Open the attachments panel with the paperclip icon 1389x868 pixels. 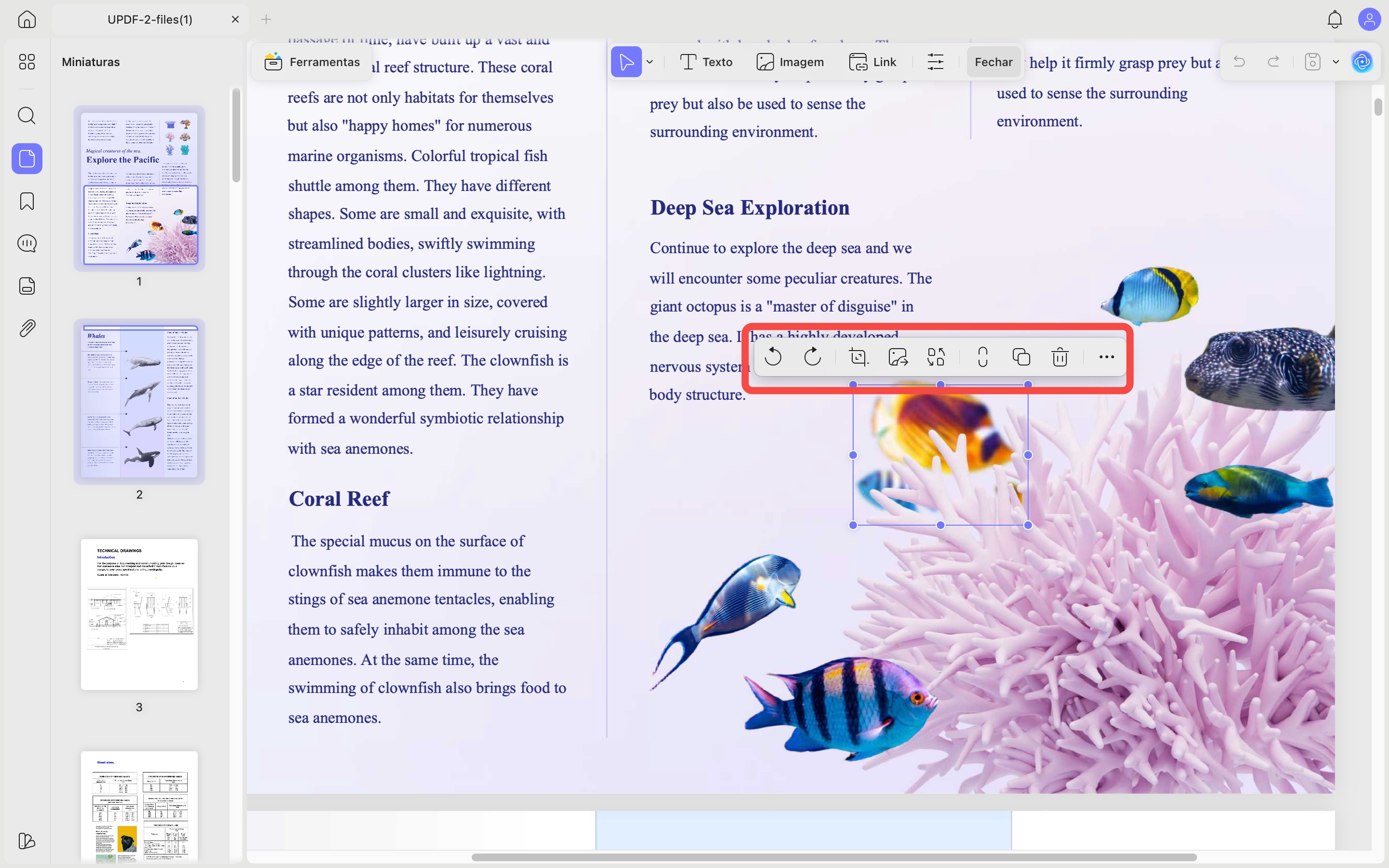click(27, 328)
